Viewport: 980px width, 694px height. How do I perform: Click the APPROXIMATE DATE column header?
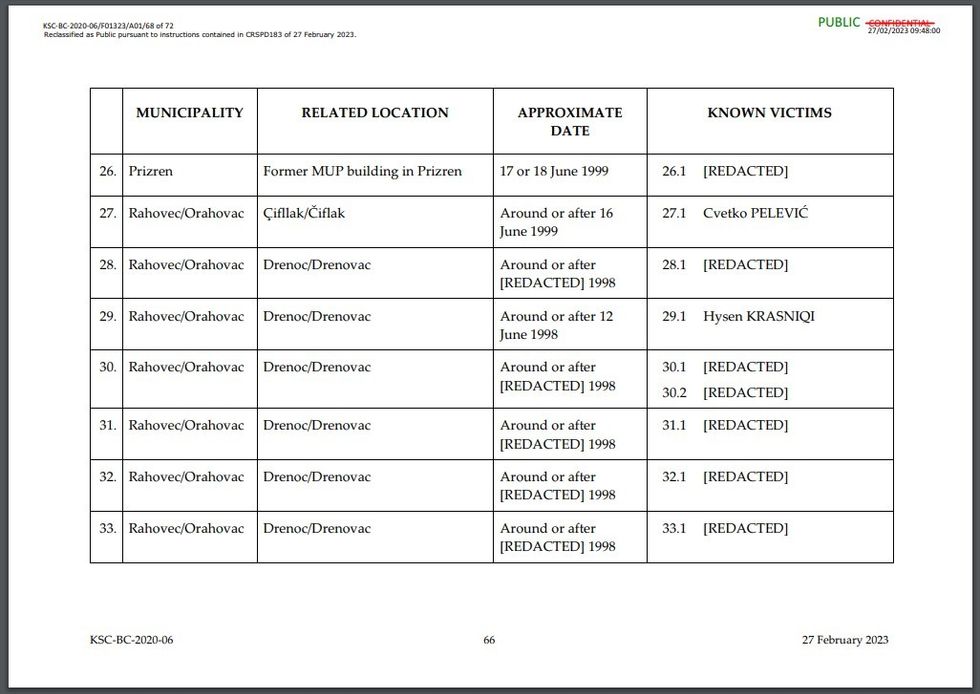coord(569,121)
